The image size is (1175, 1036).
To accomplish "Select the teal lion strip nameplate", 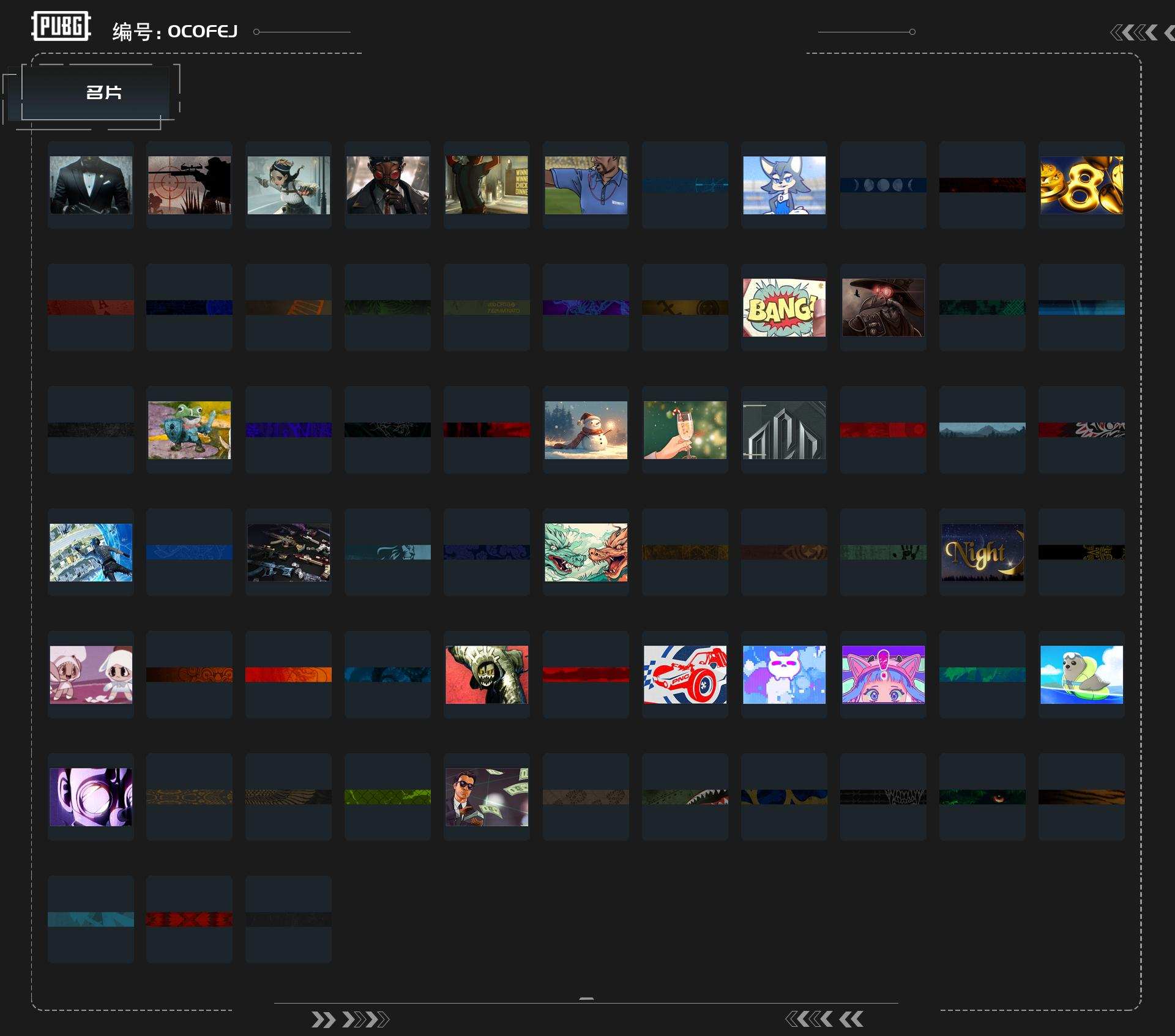I will (x=388, y=552).
